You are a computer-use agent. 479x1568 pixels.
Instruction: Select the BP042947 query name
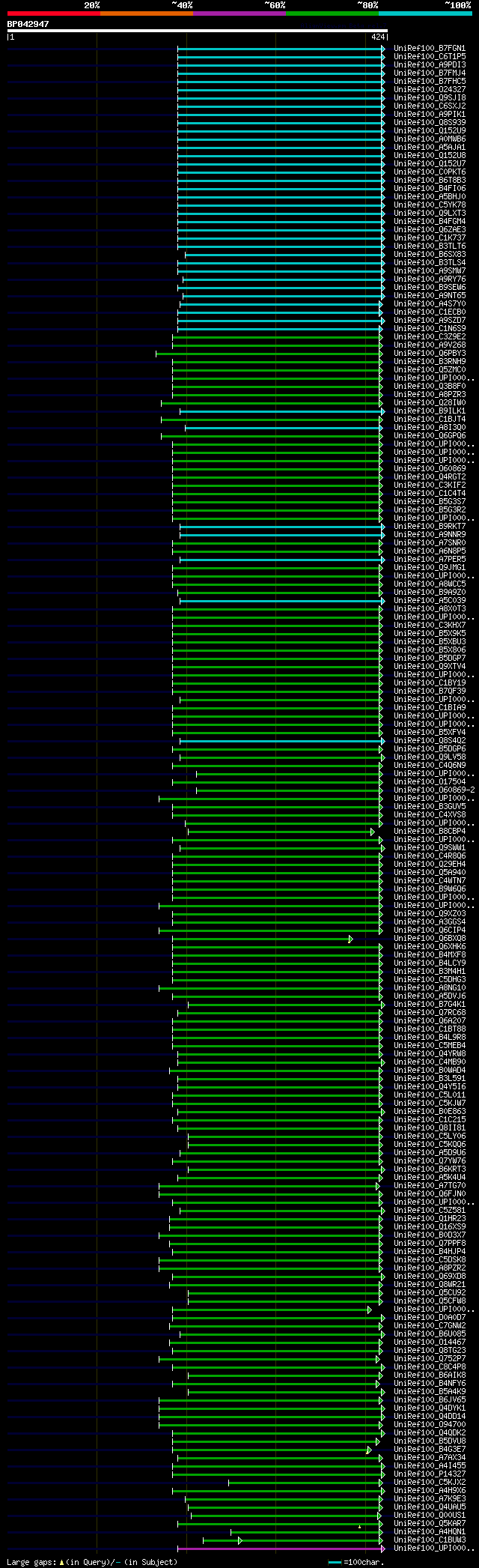click(28, 24)
